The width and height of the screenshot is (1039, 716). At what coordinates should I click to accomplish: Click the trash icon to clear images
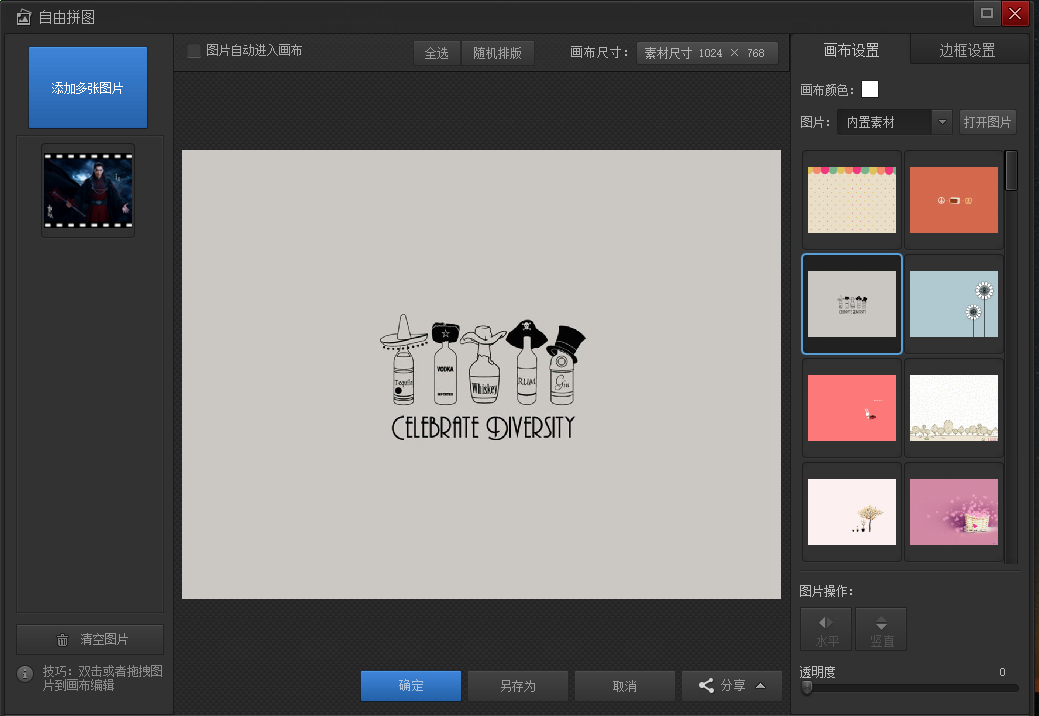pos(63,640)
